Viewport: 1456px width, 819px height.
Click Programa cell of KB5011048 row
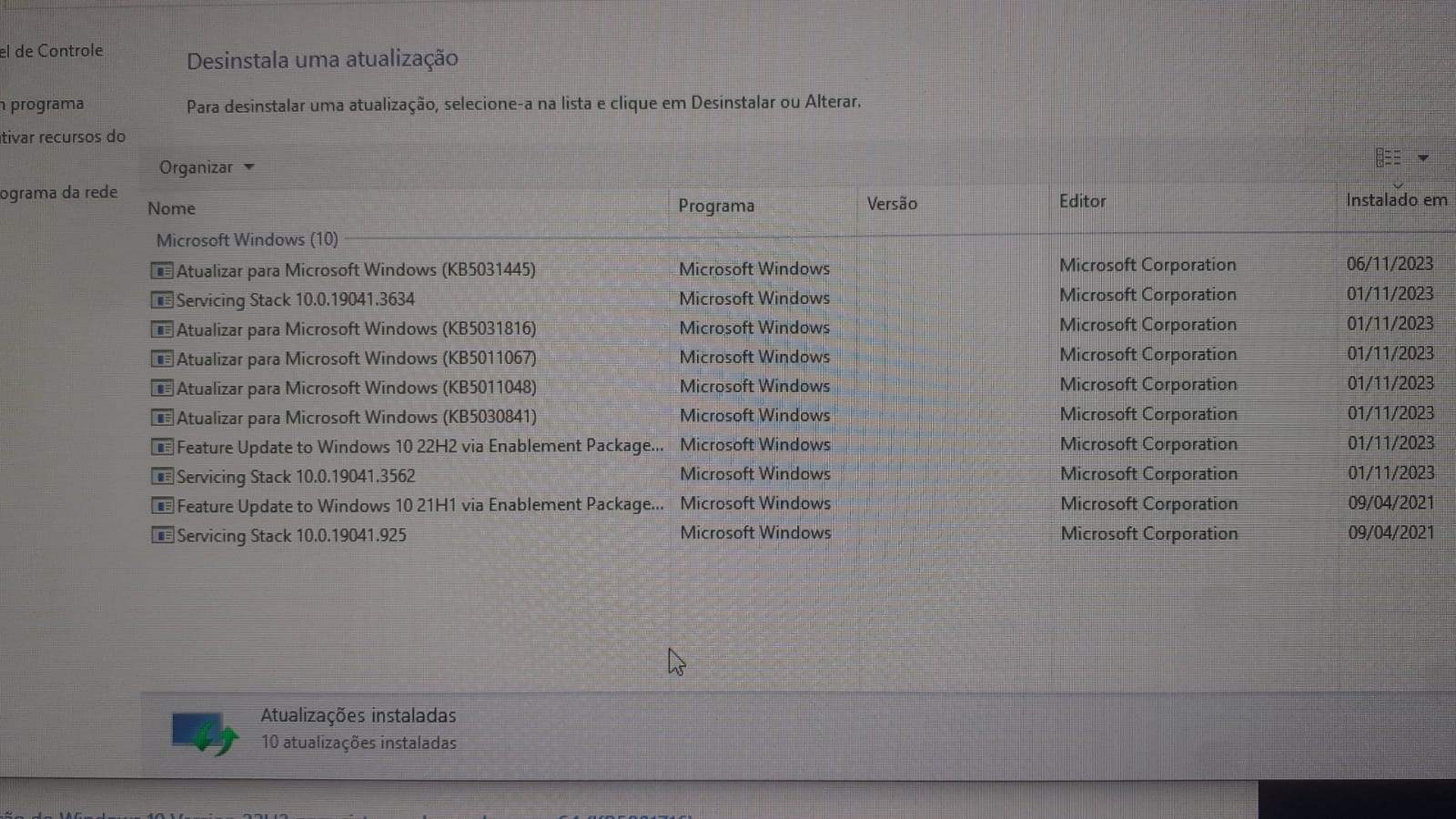pyautogui.click(x=754, y=386)
